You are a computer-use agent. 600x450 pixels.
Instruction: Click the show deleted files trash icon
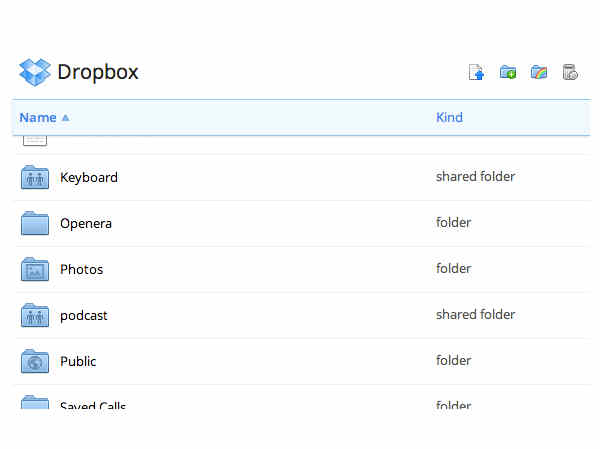tap(570, 72)
